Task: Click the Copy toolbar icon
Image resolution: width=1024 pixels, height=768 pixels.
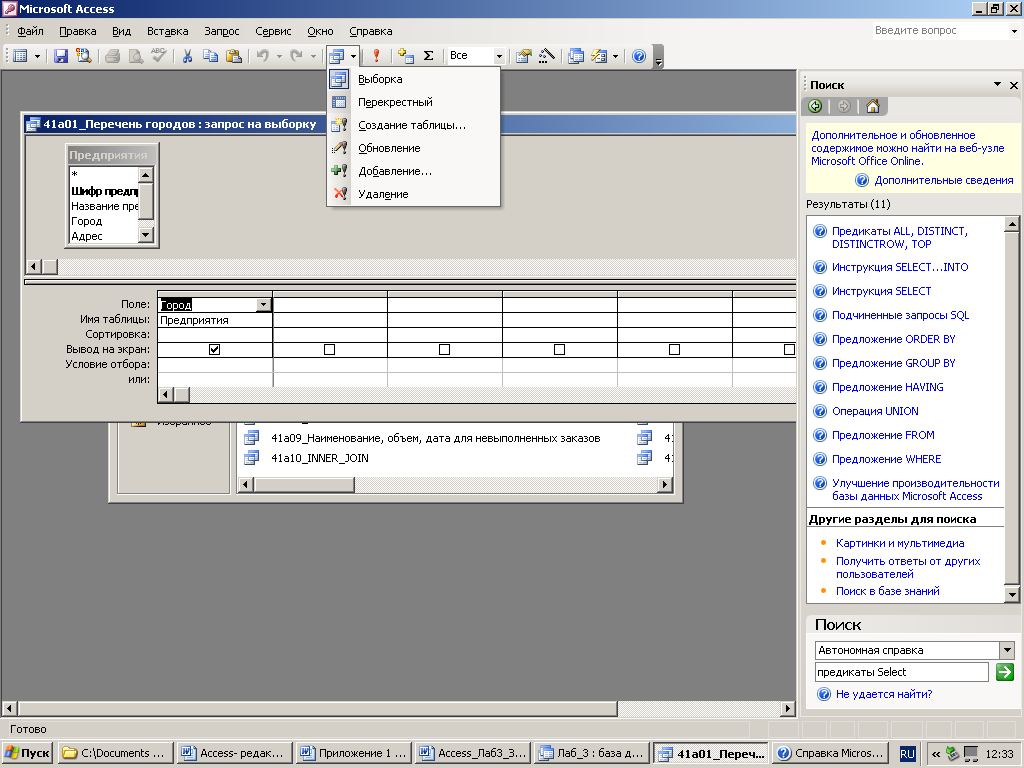Action: pyautogui.click(x=210, y=56)
